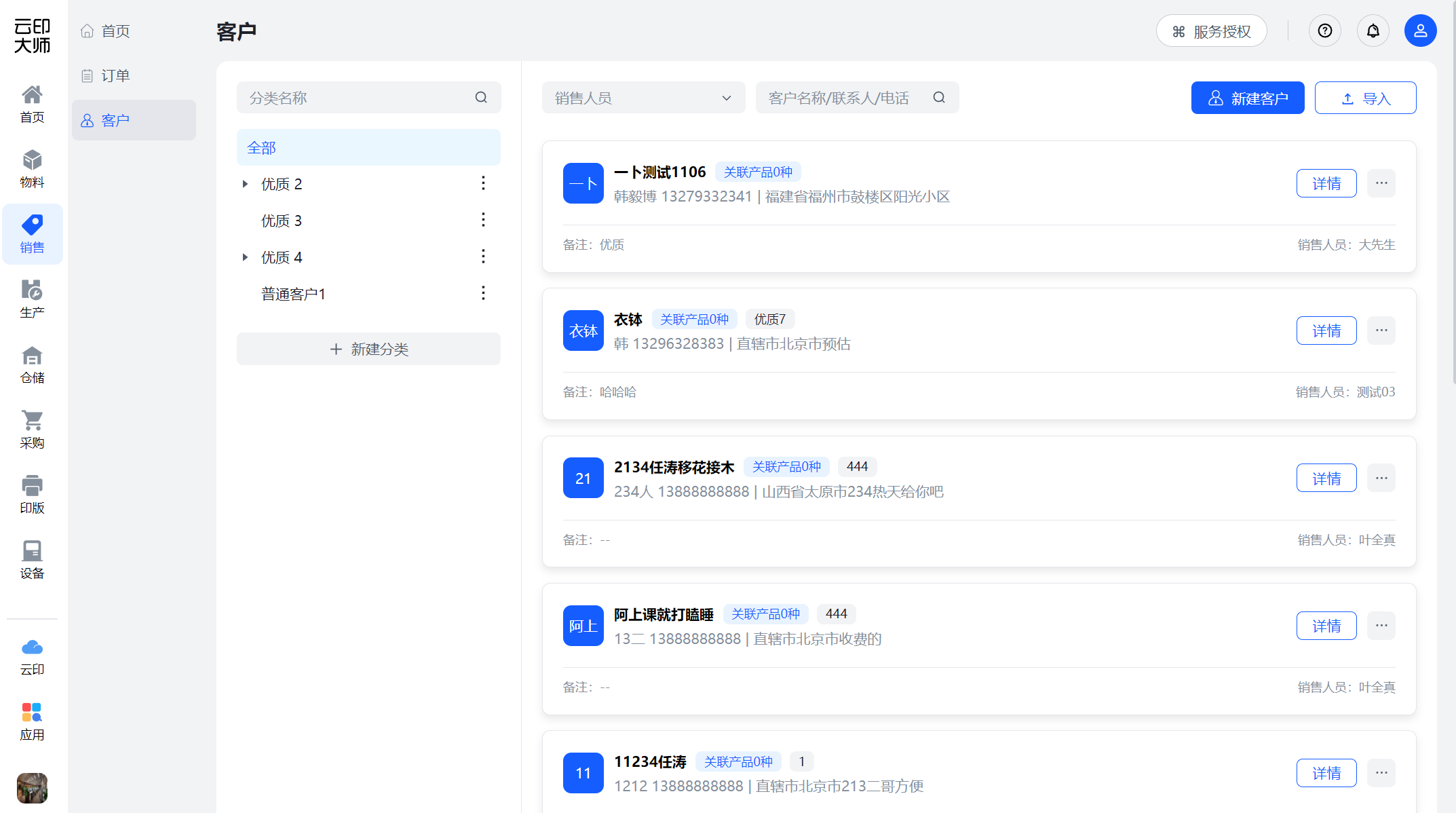This screenshot has height=813, width=1456.
Task: Open ellipsis menu for 一卜测试1106 customer
Action: tap(1381, 183)
